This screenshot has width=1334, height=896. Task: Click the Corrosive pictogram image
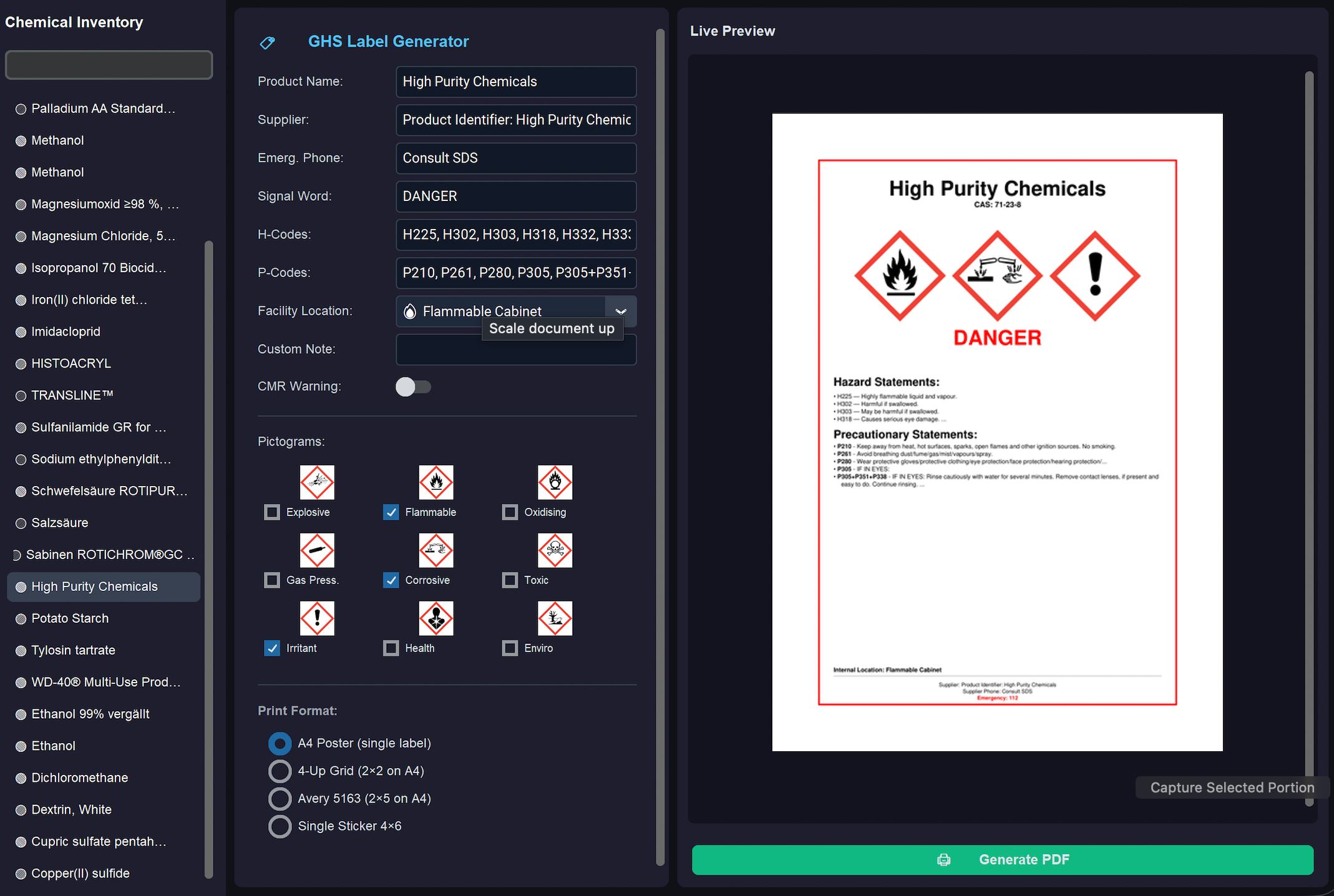436,550
